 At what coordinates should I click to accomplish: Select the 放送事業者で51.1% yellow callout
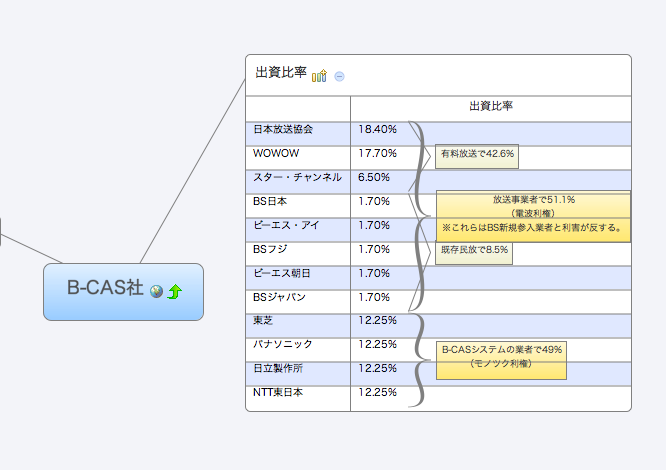533,216
